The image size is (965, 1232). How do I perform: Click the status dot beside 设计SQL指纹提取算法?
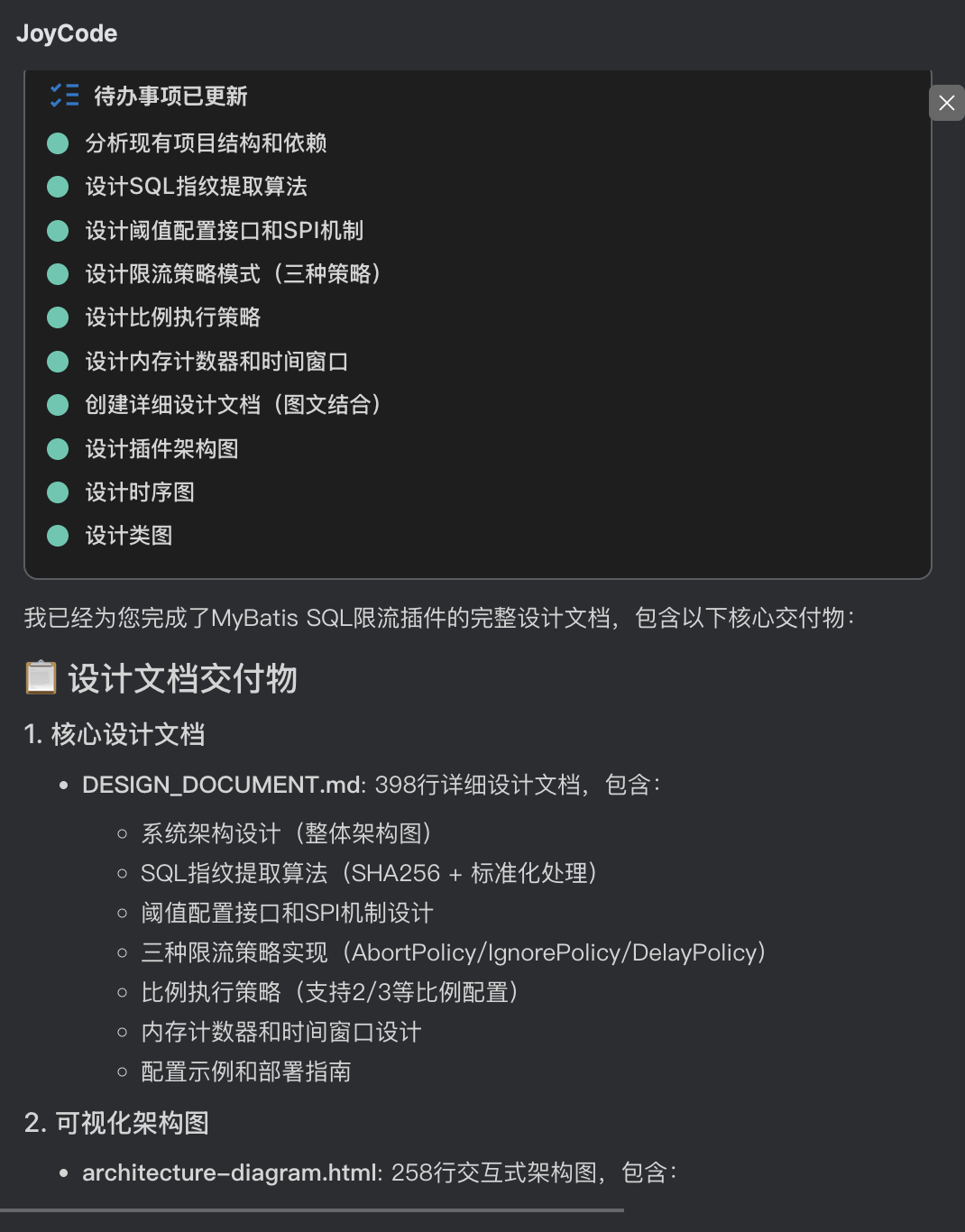(x=58, y=187)
